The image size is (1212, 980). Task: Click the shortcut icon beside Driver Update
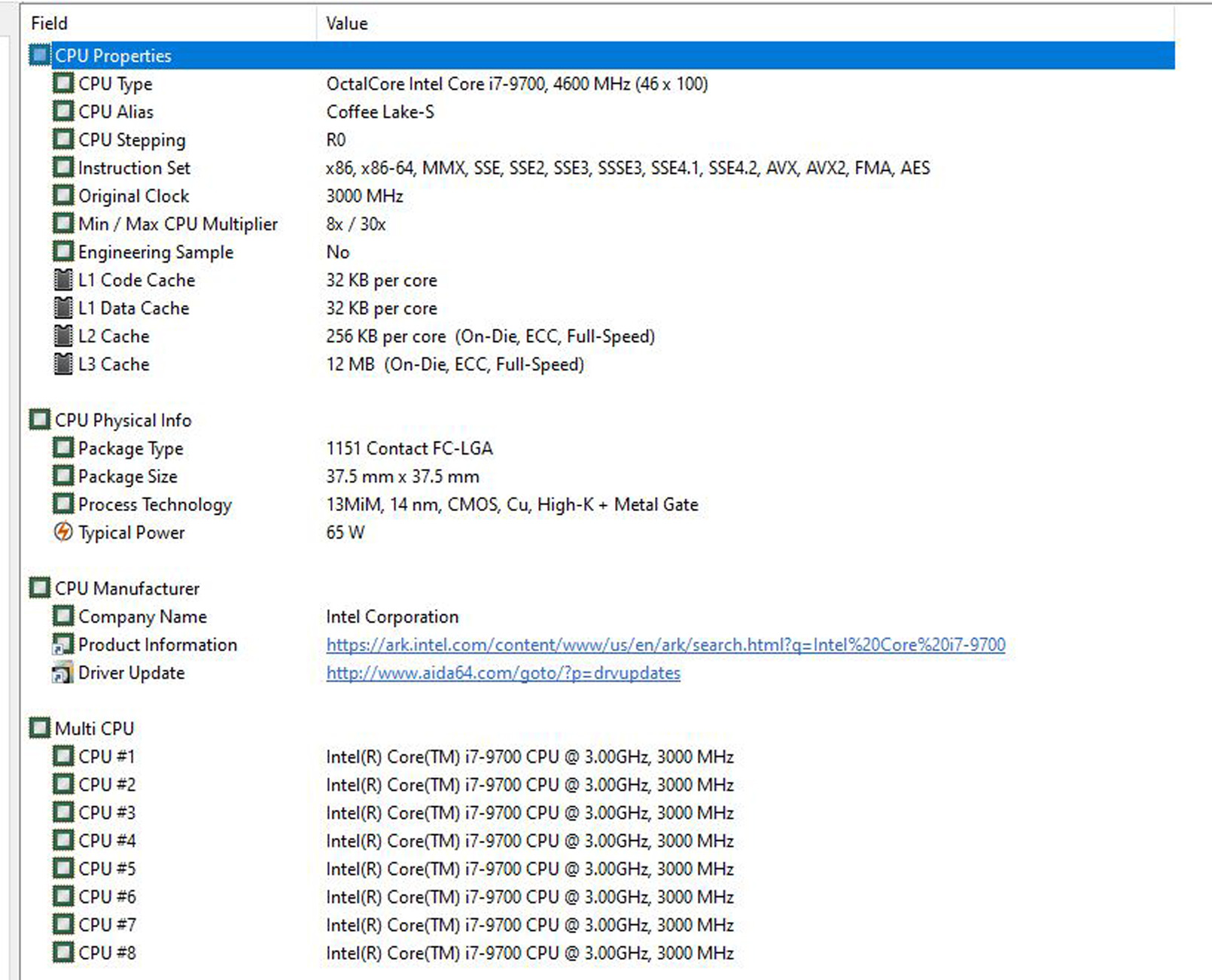(x=63, y=672)
